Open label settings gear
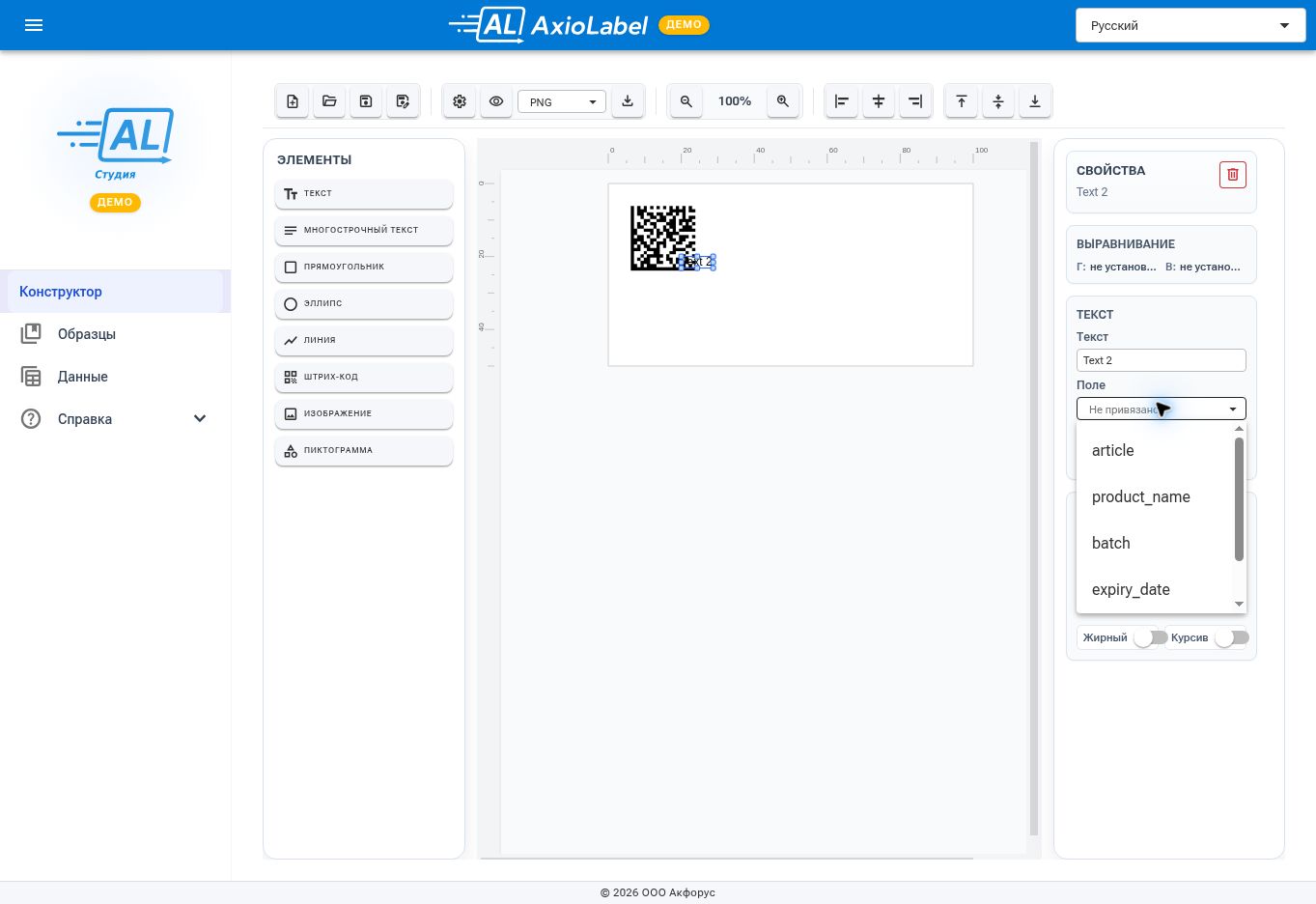This screenshot has width=1316, height=904. pyautogui.click(x=460, y=101)
